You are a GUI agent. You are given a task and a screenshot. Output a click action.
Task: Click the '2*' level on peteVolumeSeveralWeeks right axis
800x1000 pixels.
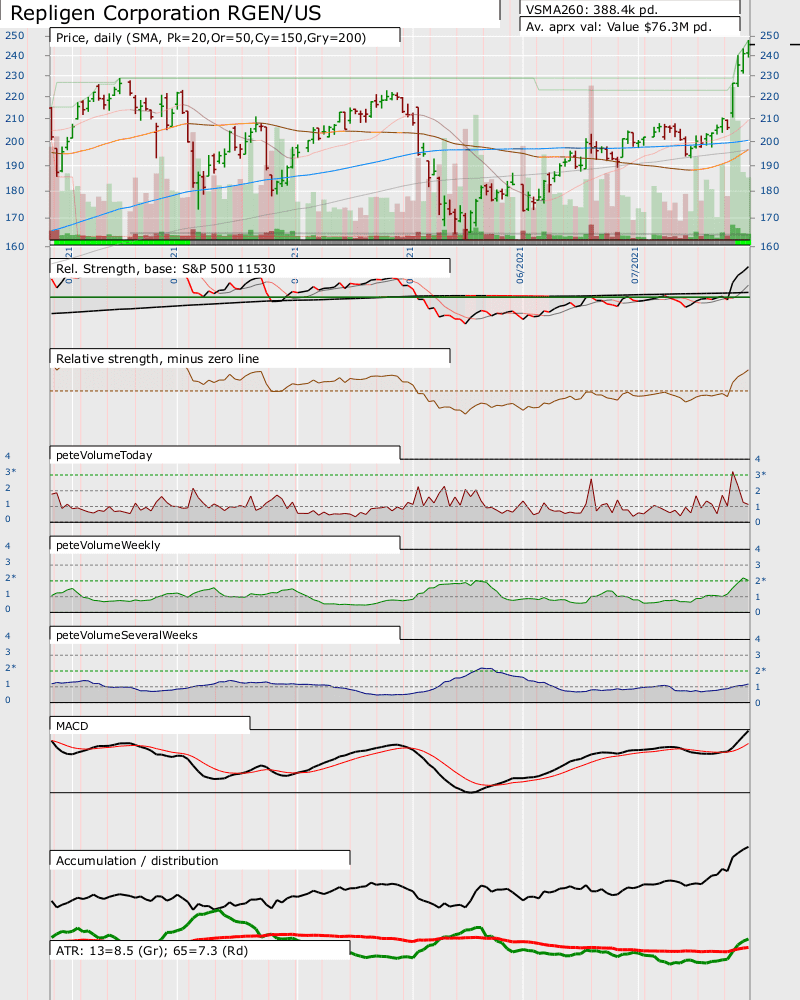[760, 670]
